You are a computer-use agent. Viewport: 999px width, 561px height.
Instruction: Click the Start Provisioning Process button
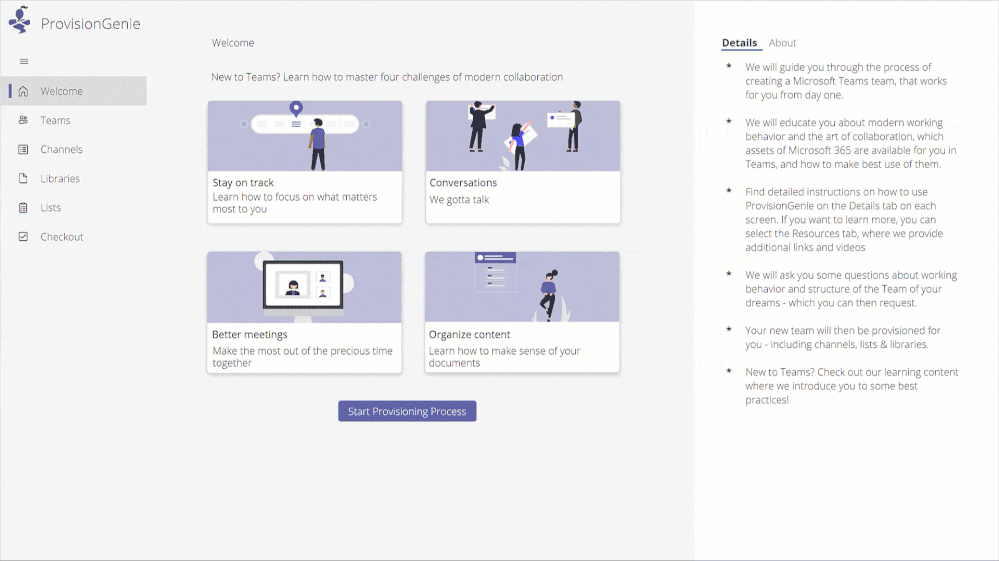tap(407, 411)
